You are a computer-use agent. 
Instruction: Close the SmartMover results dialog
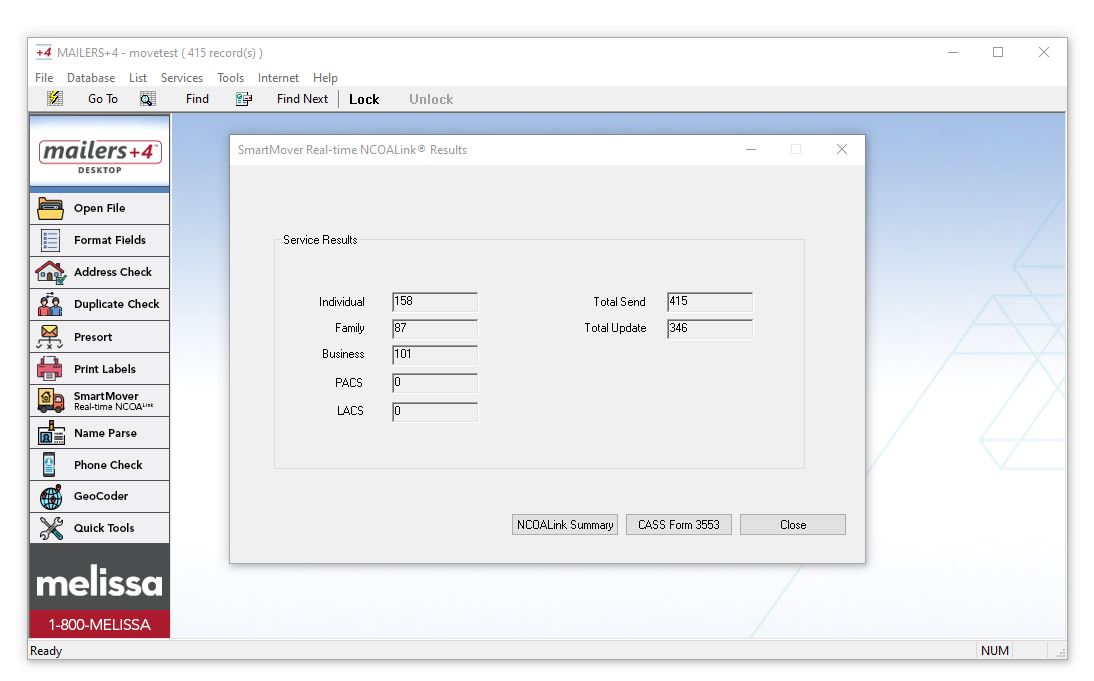[793, 525]
